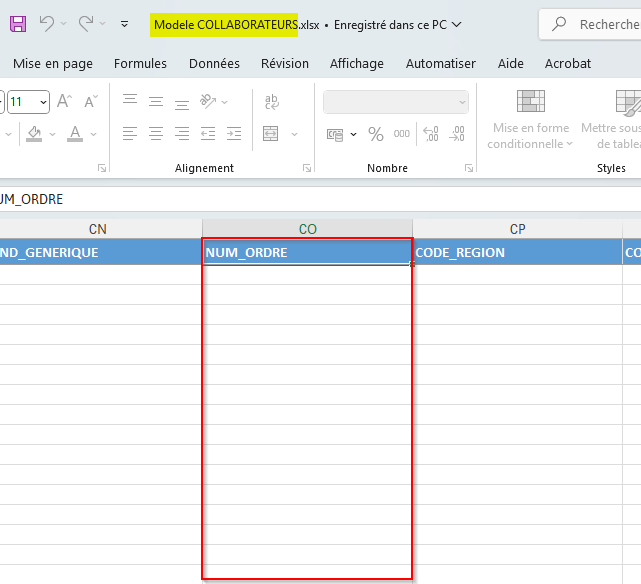The image size is (641, 584).
Task: Open the Formules ribbon tab
Action: pos(140,63)
